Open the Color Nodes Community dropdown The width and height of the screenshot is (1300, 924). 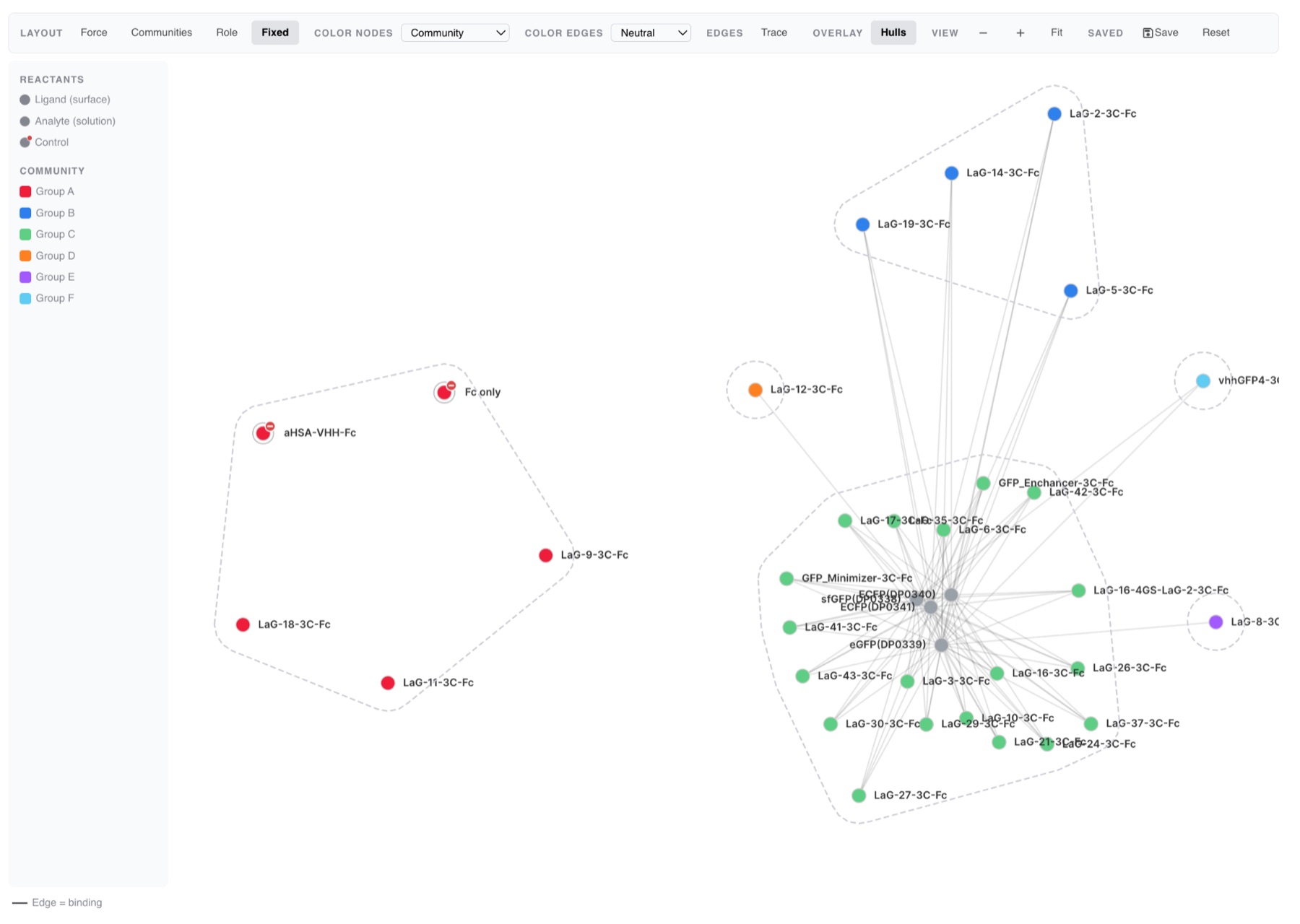(455, 32)
